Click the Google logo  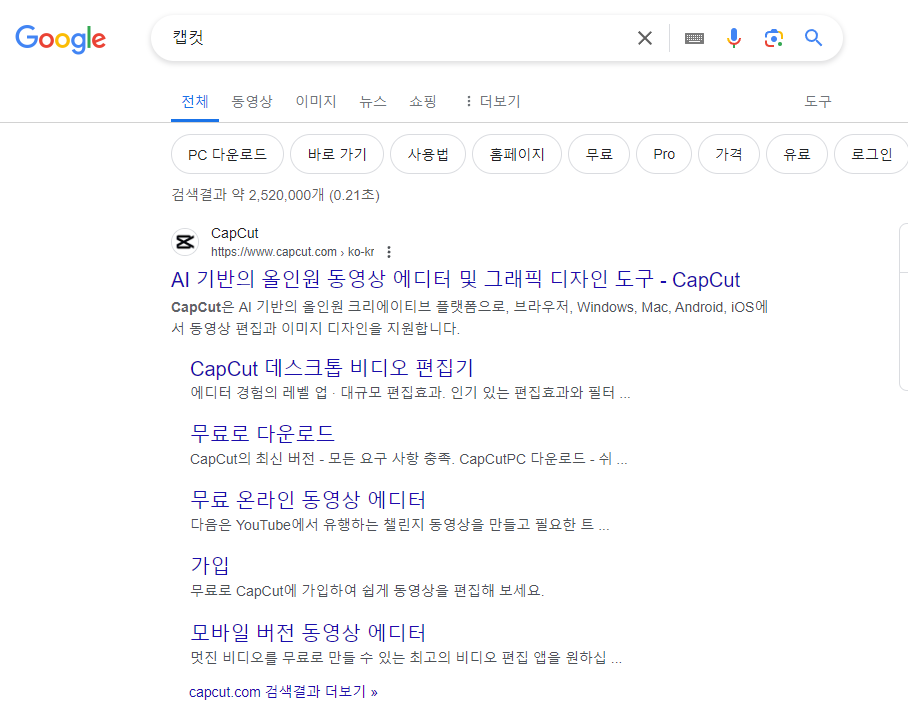60,39
